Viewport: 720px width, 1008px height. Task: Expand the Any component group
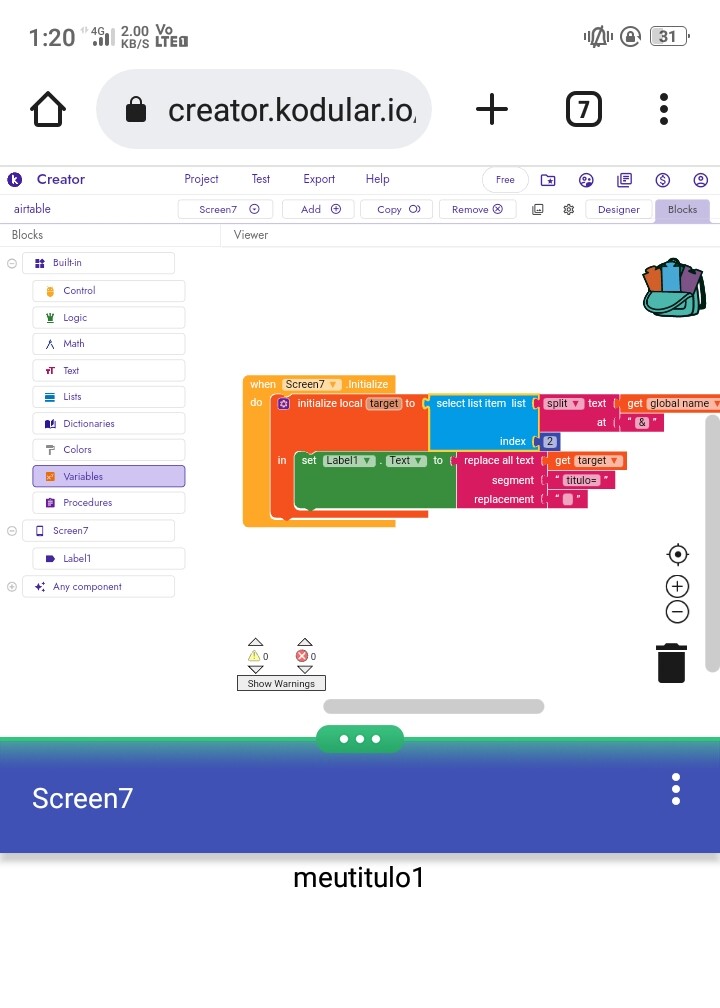pyautogui.click(x=12, y=587)
